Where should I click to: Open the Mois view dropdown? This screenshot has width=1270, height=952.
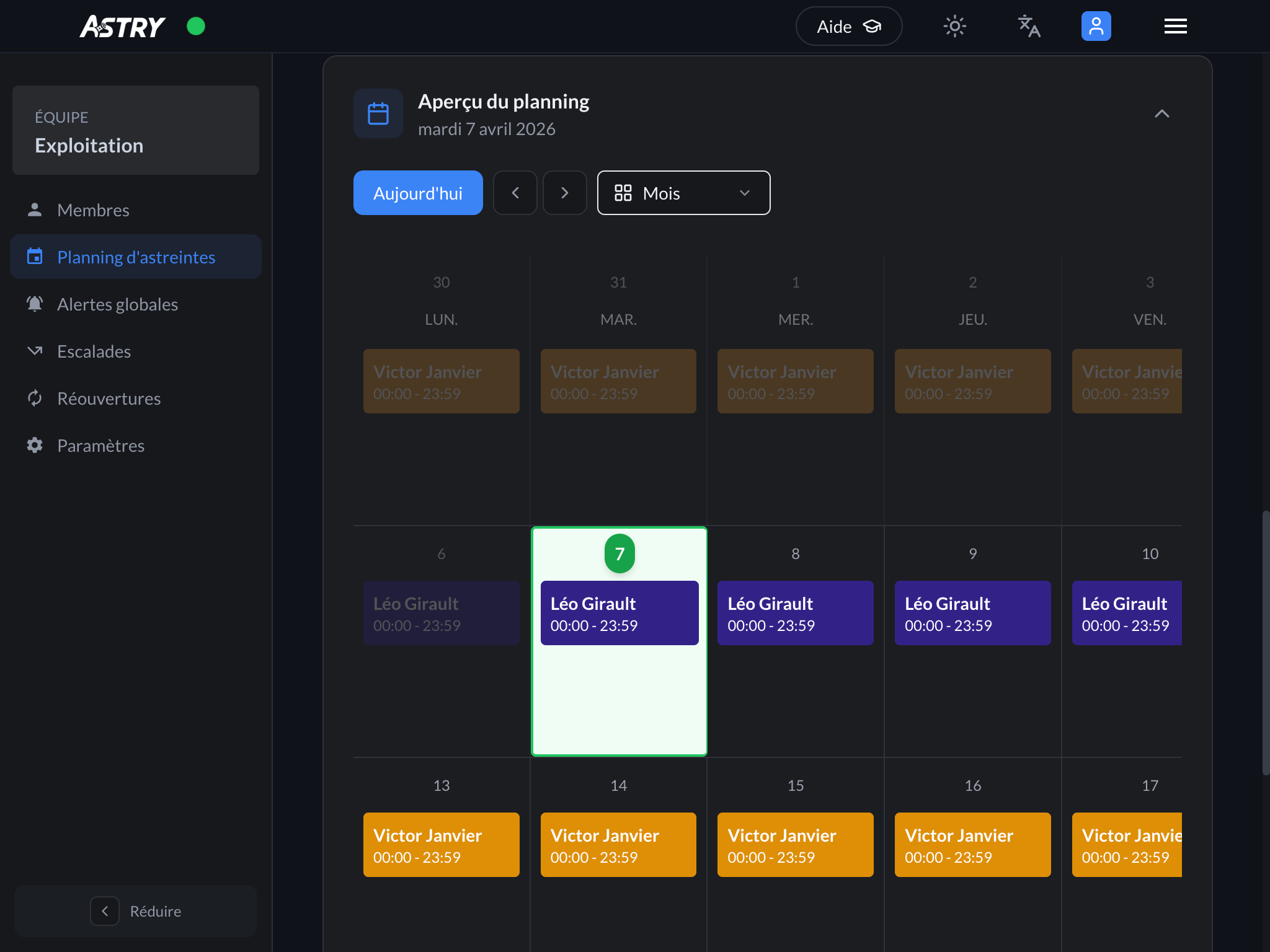(x=683, y=193)
